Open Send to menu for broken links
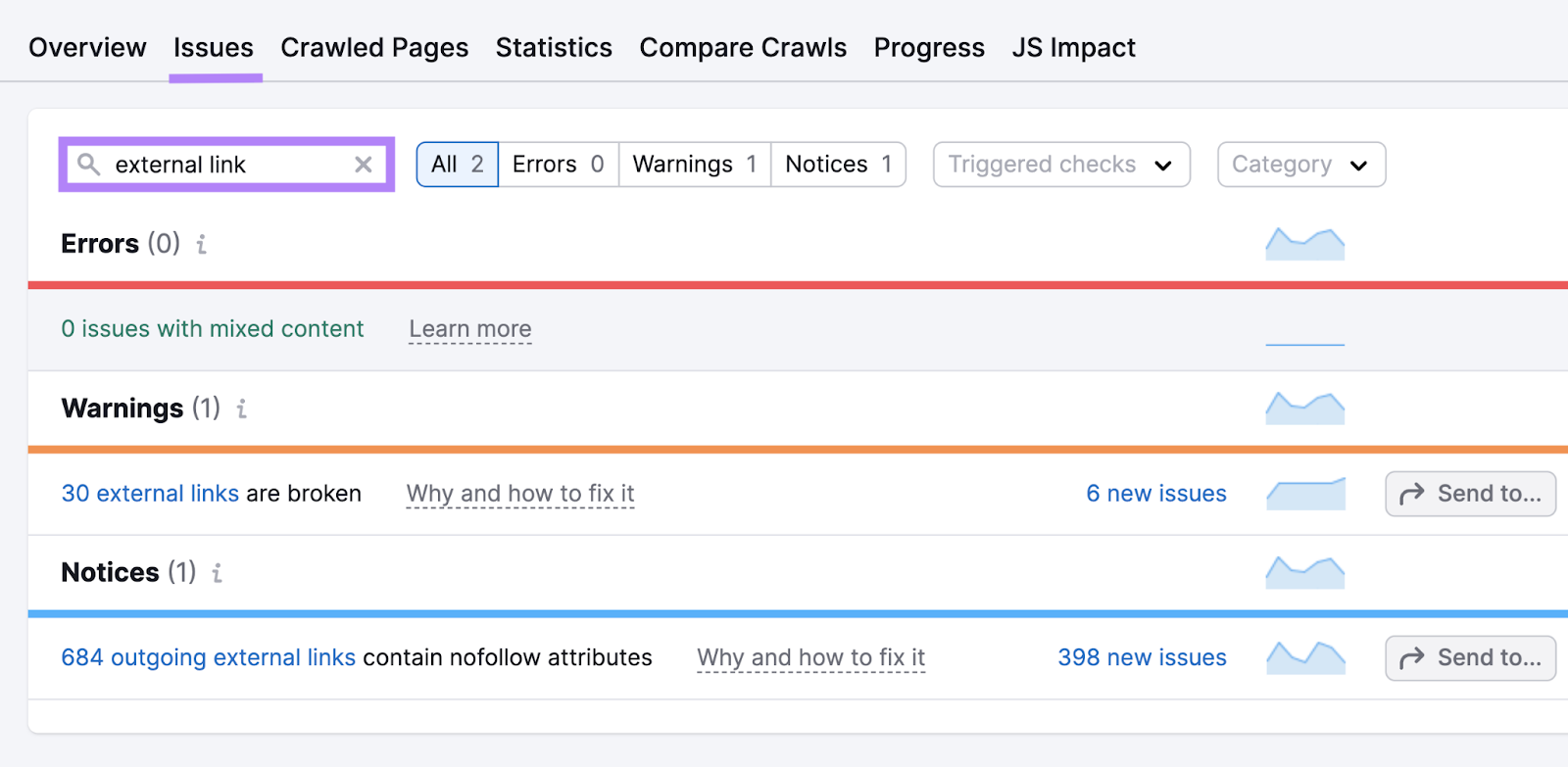Screen dimensions: 1568x767 (1470, 494)
